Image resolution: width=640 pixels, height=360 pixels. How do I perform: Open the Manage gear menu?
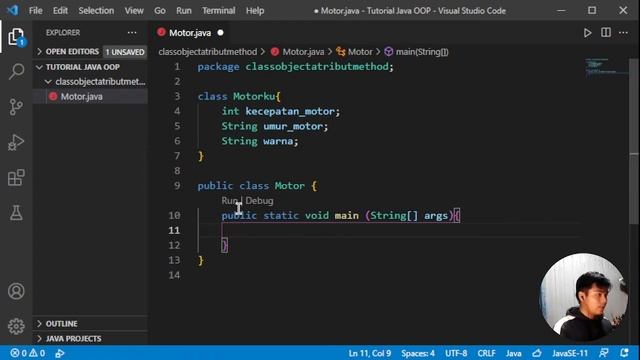click(16, 326)
